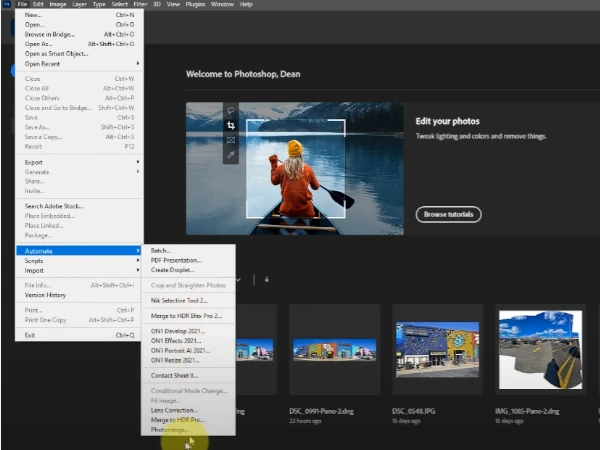Screen dimensions: 600x450
Task: Select Merge to HDR Efex Pro 2...
Action: 188,316
